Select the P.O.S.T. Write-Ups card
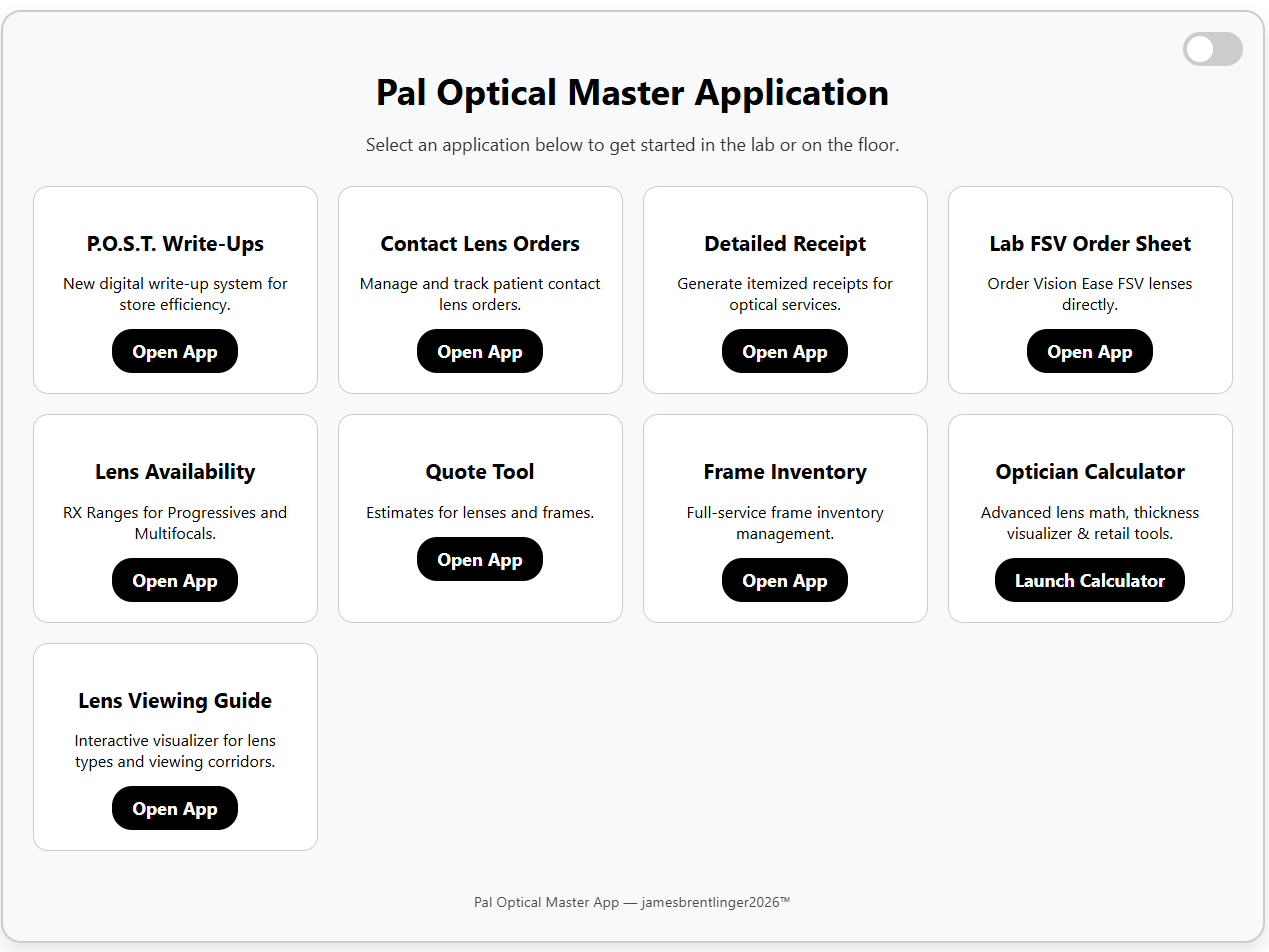 tap(175, 243)
